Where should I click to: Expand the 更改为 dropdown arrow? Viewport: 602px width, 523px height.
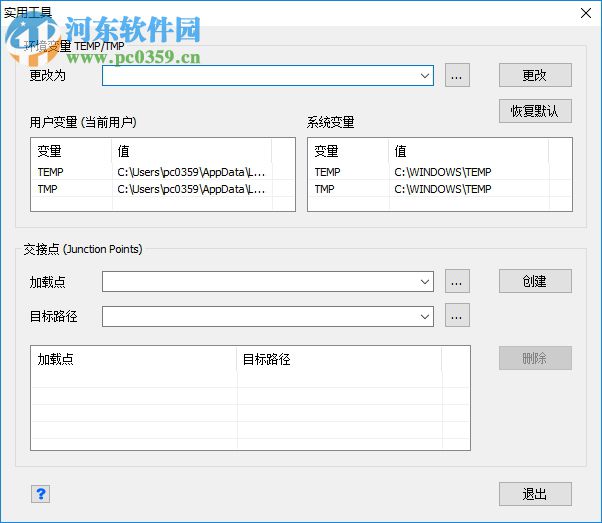[425, 76]
